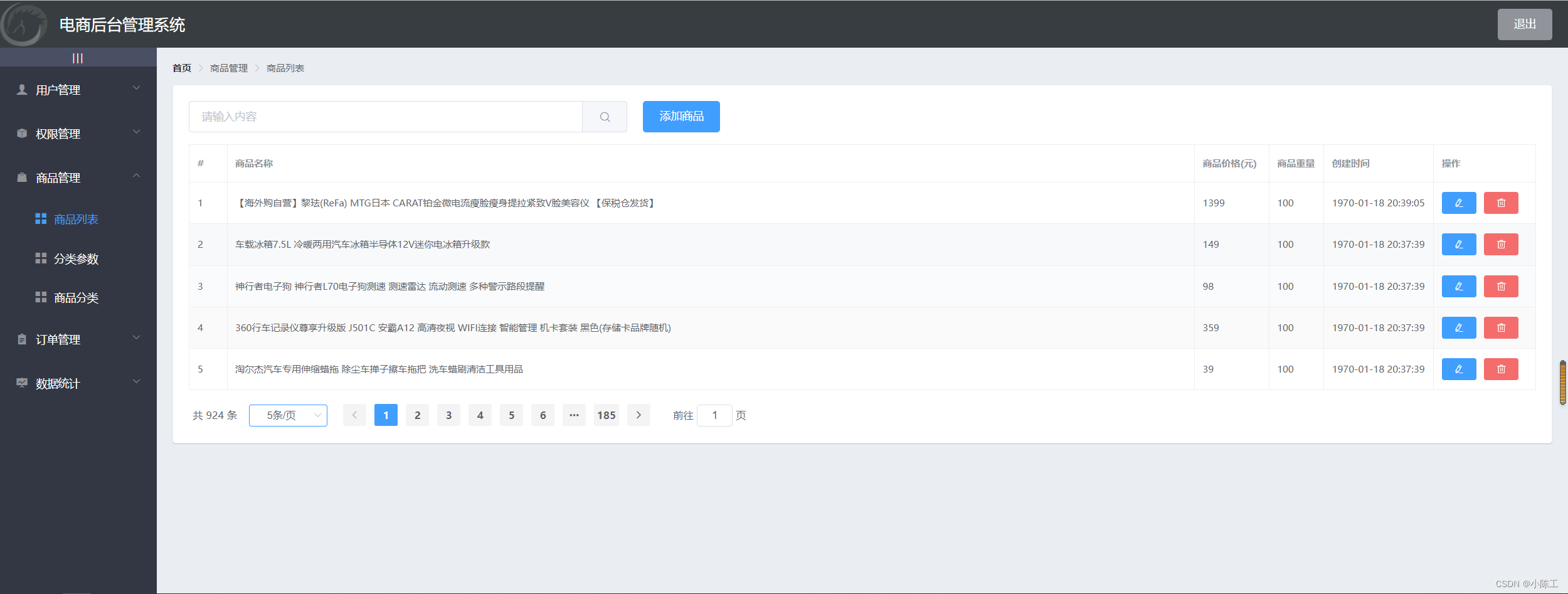
Task: Delete the 车载冰箱7.5L product row
Action: point(1501,245)
